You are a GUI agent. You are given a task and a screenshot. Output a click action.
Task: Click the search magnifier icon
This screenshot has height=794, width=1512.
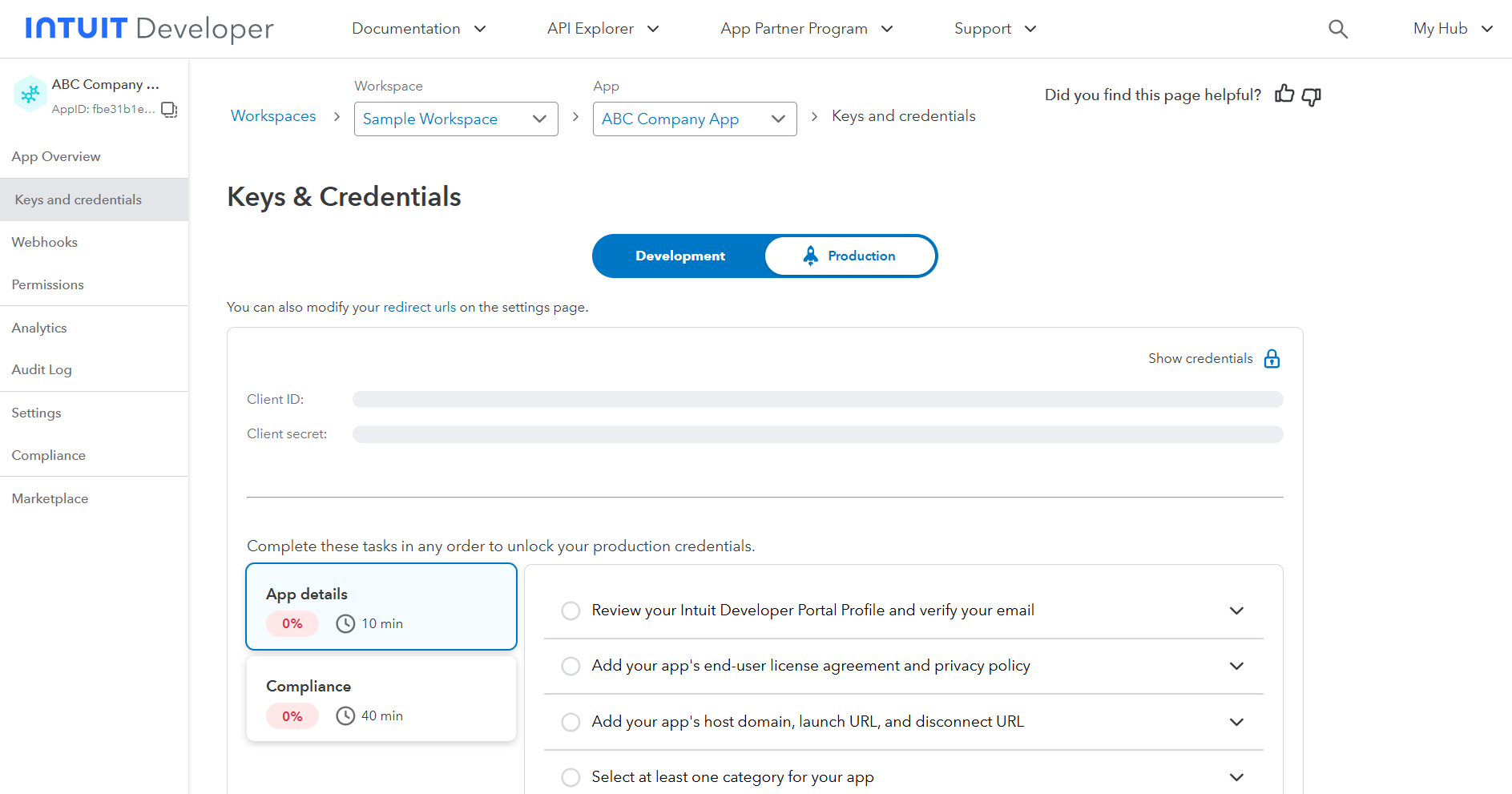coord(1337,30)
